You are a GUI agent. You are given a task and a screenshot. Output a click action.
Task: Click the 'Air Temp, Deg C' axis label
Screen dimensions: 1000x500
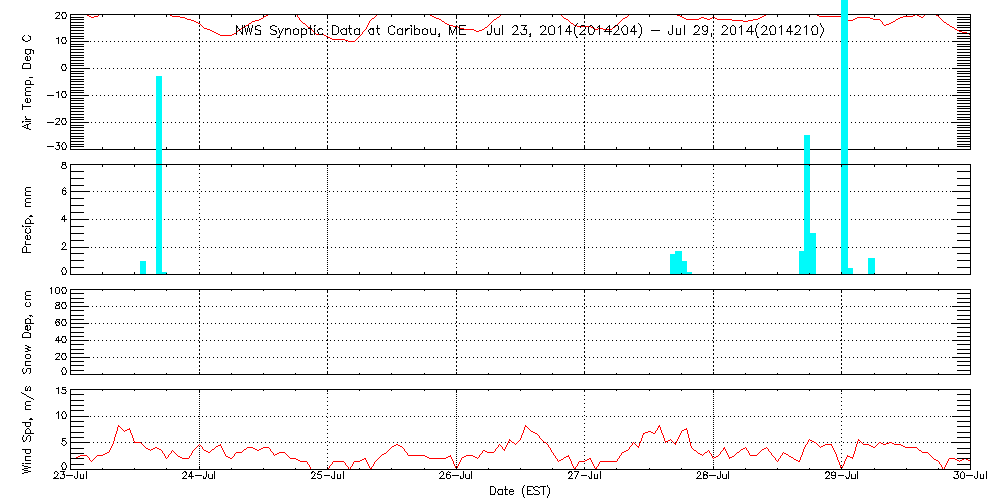click(x=28, y=81)
